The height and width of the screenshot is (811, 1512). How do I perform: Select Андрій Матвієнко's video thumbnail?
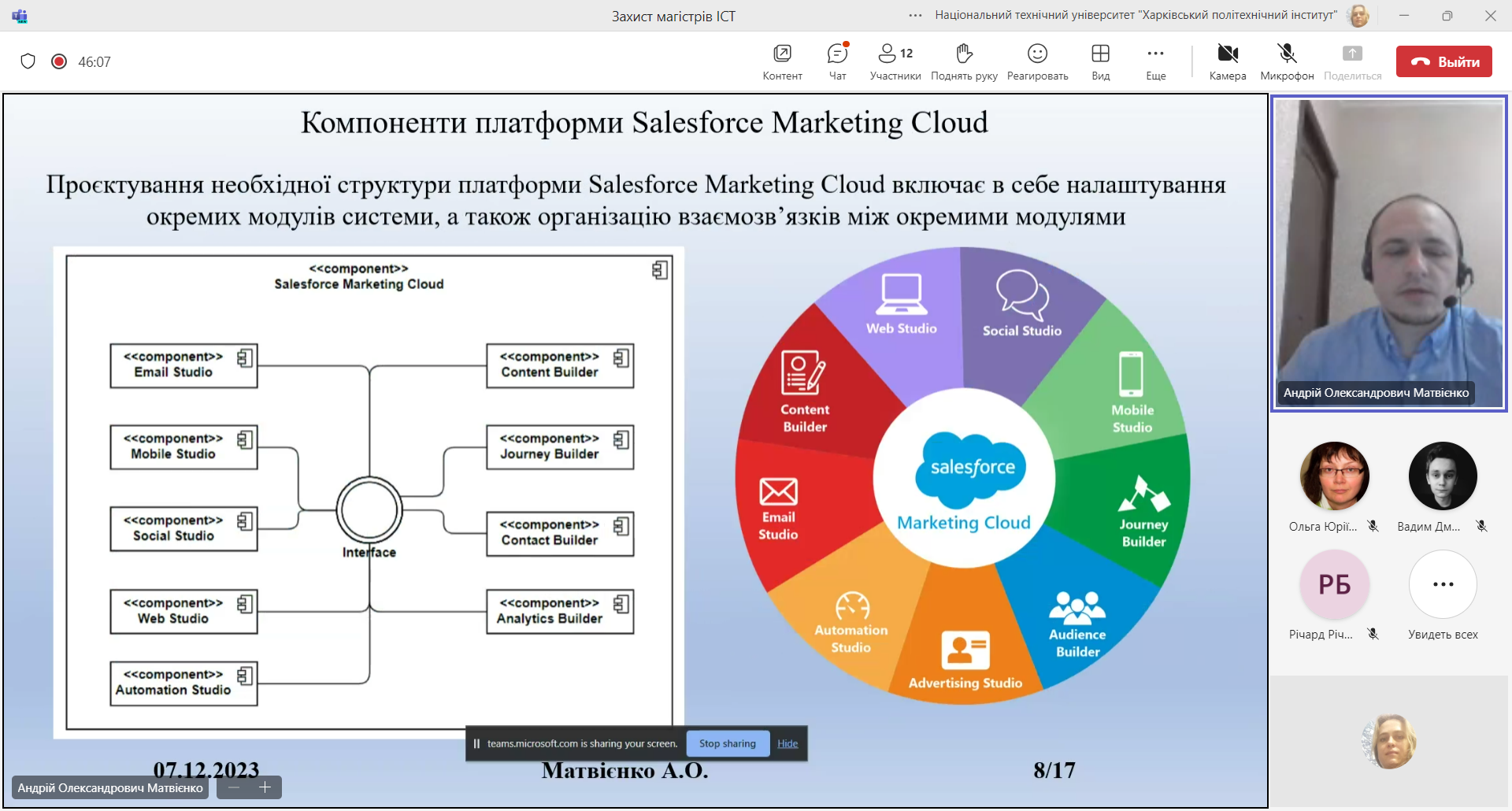[x=1389, y=253]
